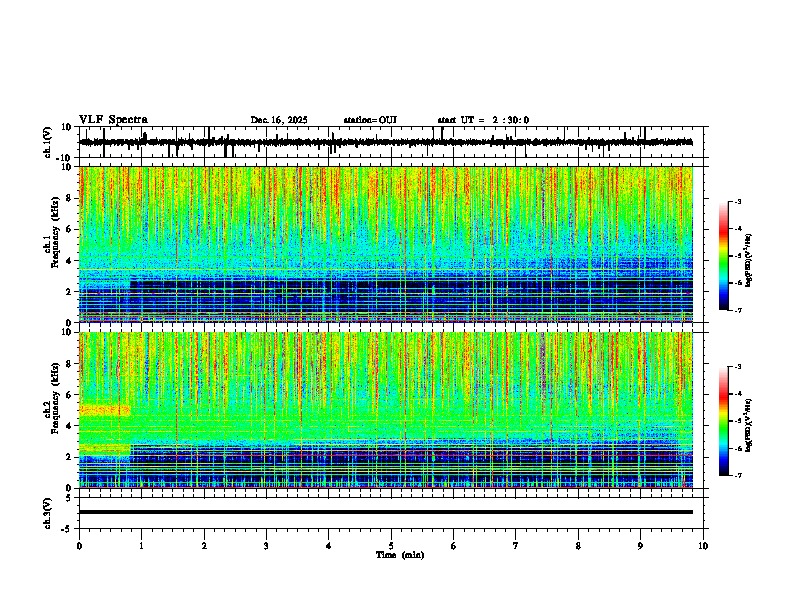Click the ch.1 spectrogram color scale bar

724,256
